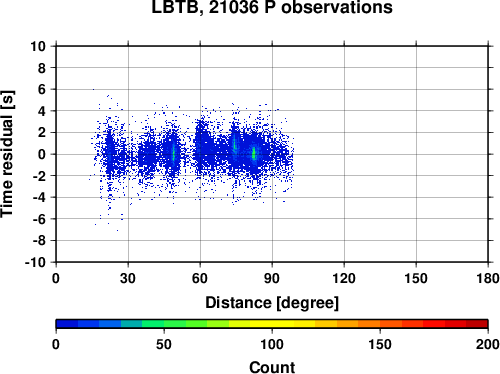Click the Time residual y-axis label
Image resolution: width=500 pixels, height=374 pixels.
[7, 154]
